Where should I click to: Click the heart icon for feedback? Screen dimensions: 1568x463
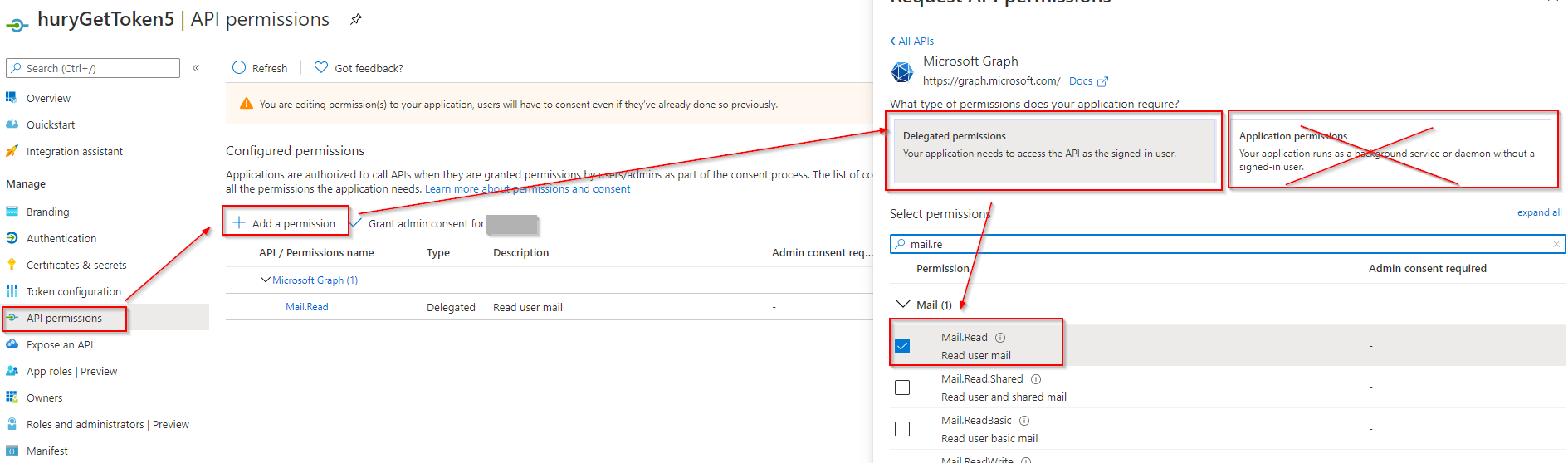point(321,67)
